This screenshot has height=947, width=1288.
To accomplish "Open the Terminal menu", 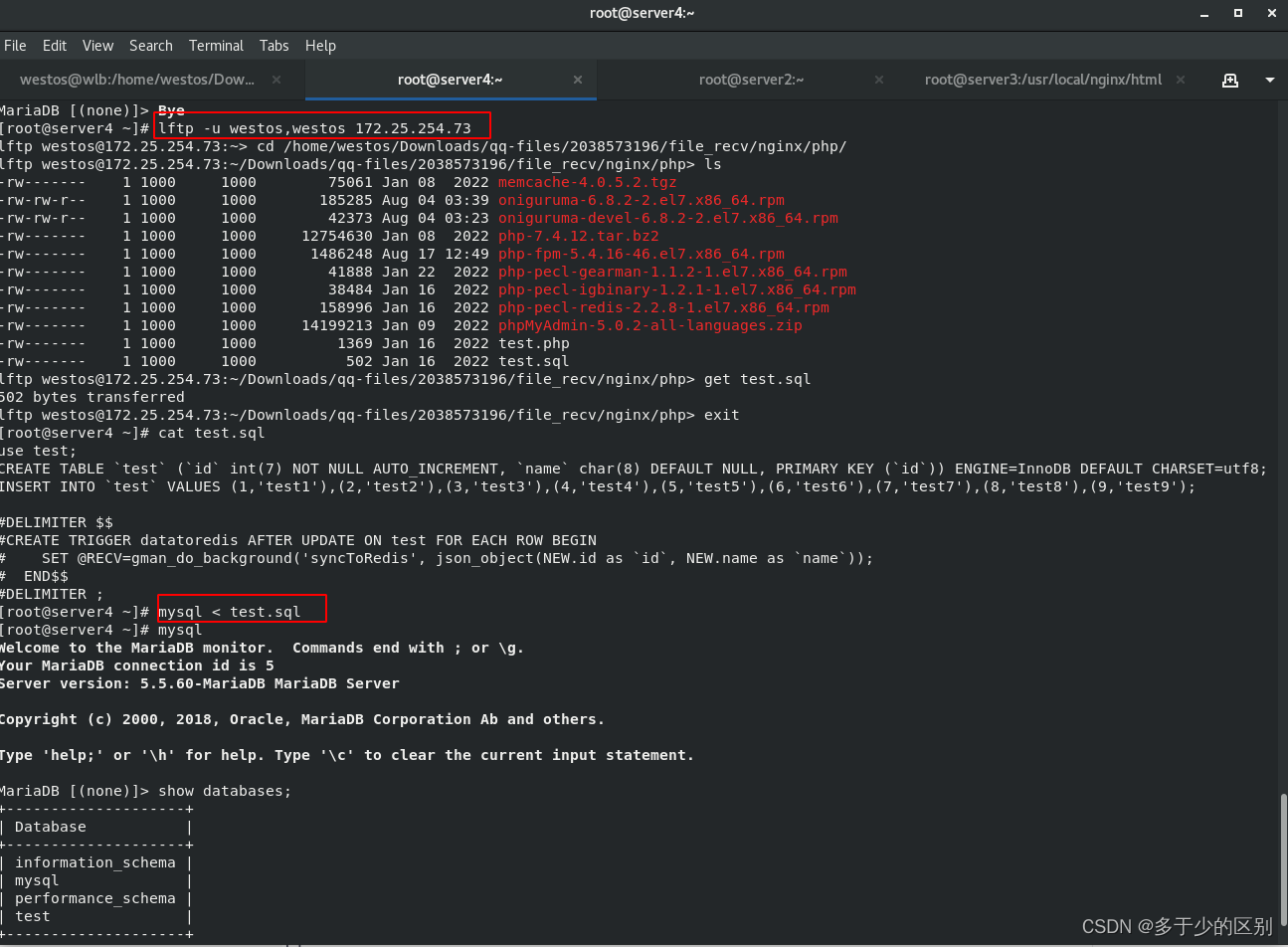I will [216, 46].
